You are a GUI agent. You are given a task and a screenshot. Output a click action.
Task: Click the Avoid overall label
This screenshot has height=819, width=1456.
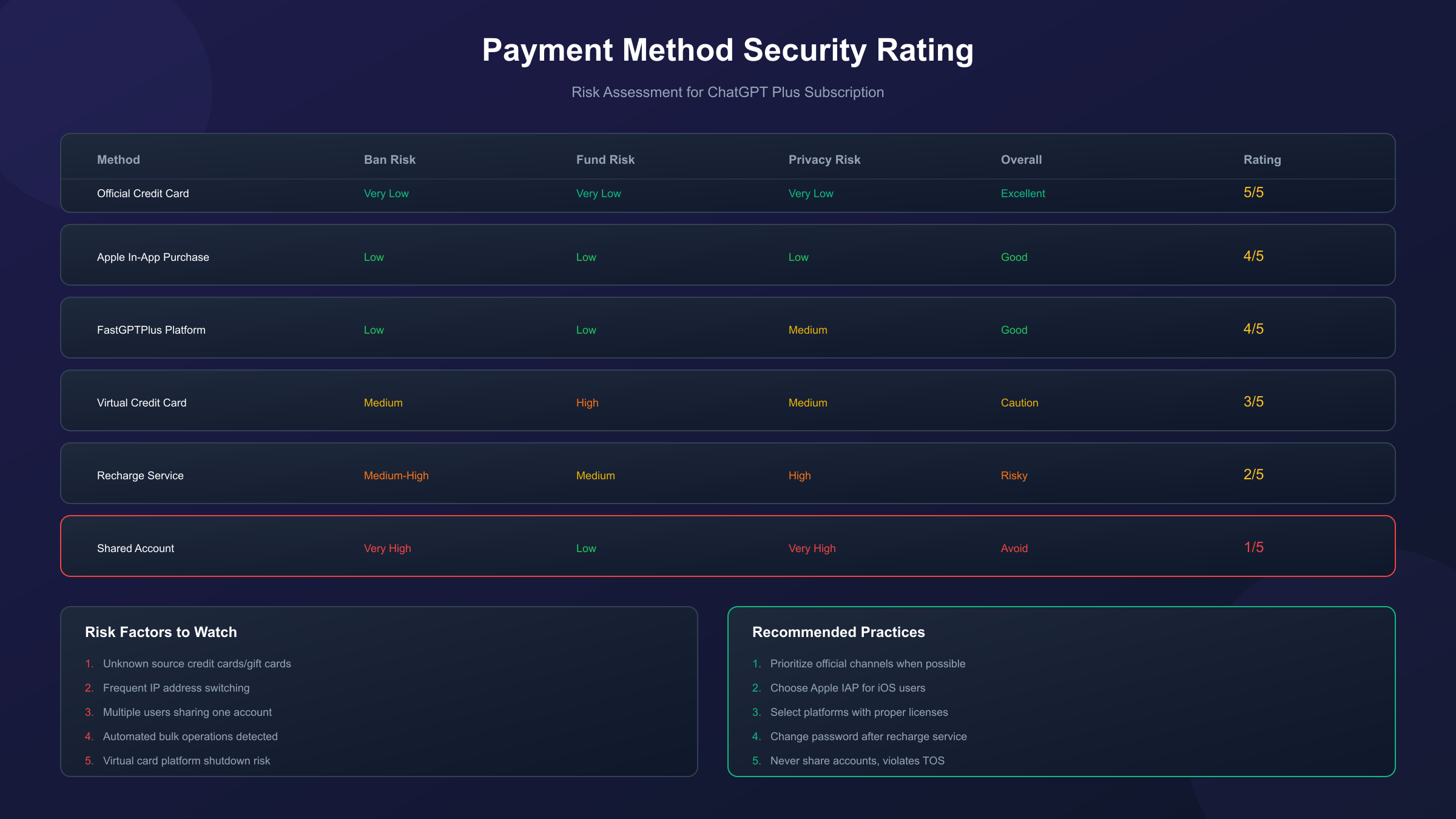[x=1014, y=548]
